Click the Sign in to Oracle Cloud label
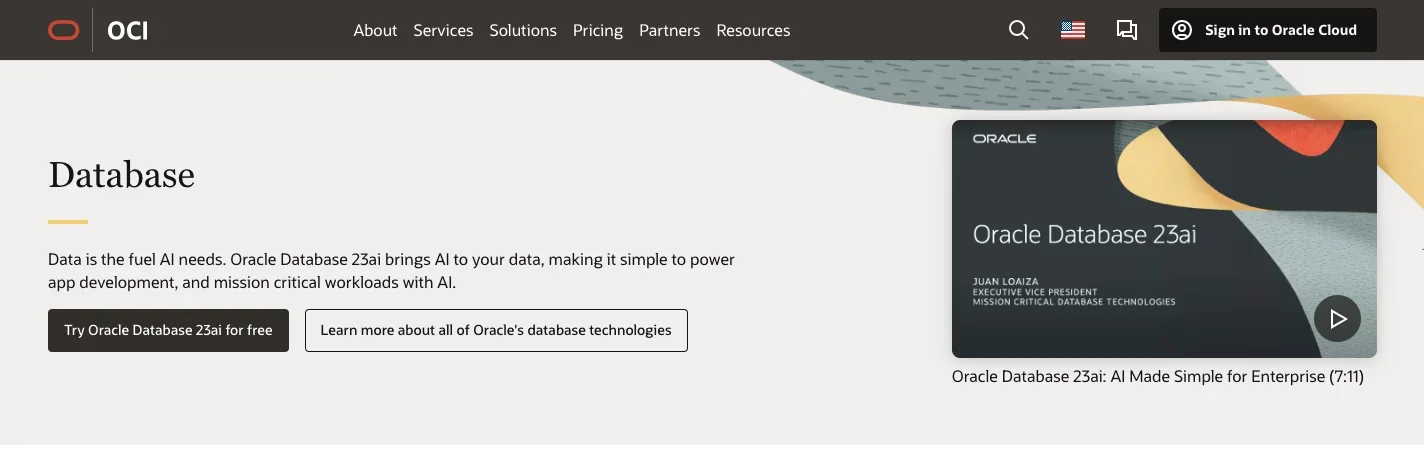Image resolution: width=1424 pixels, height=450 pixels. (x=1280, y=30)
